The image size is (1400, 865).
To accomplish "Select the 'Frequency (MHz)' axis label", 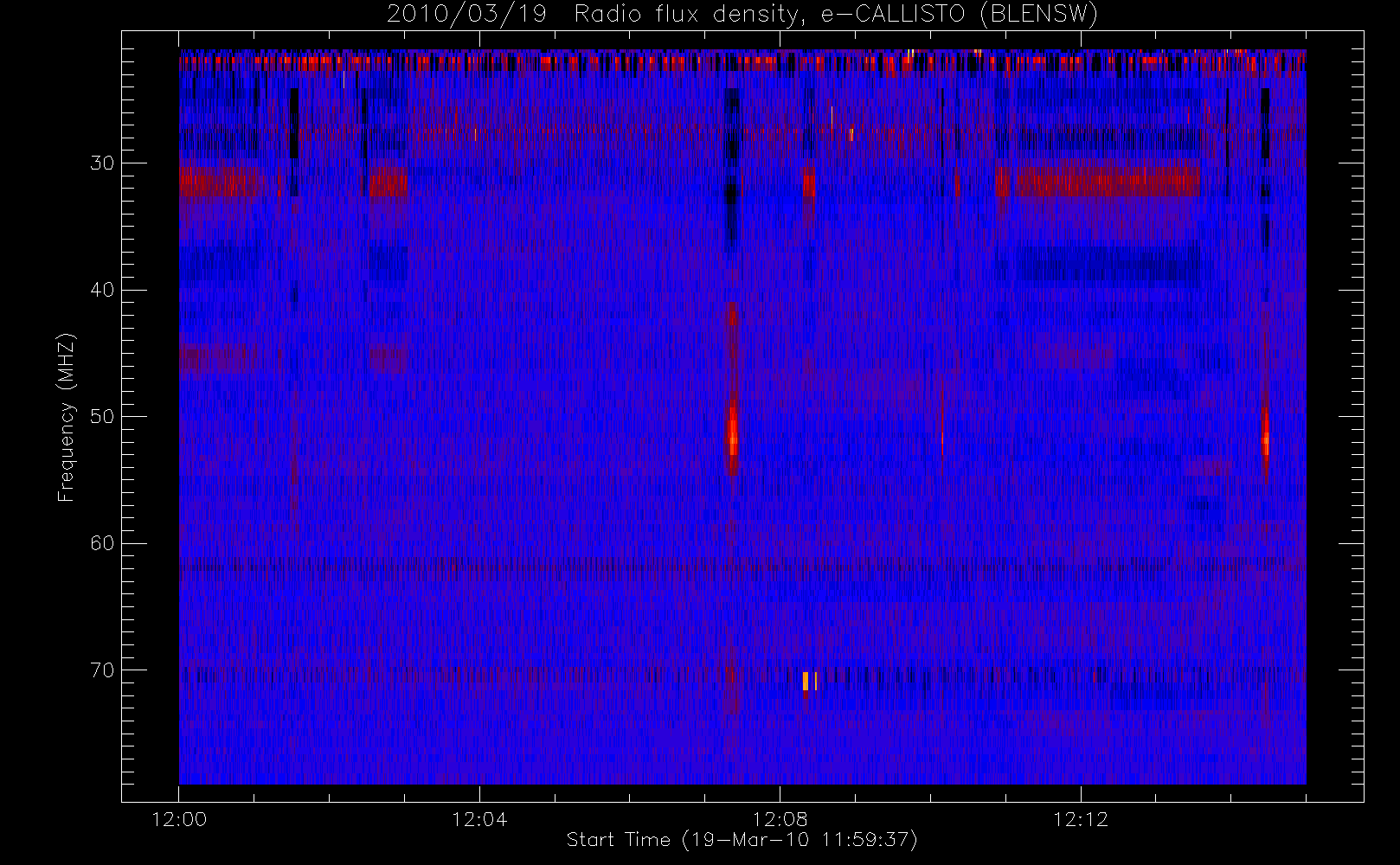I will (67, 418).
